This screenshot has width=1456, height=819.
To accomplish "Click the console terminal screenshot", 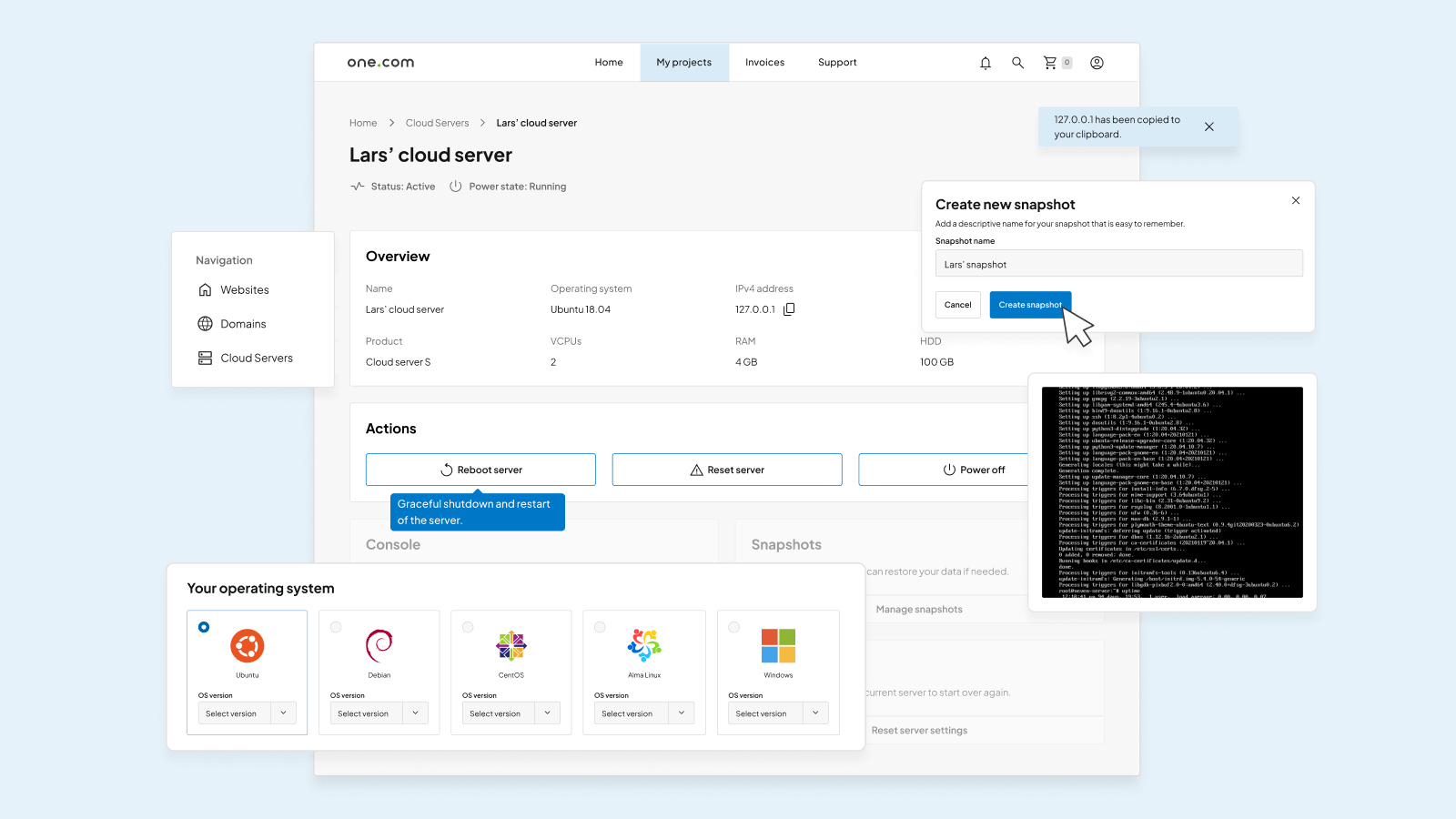I will [1172, 492].
